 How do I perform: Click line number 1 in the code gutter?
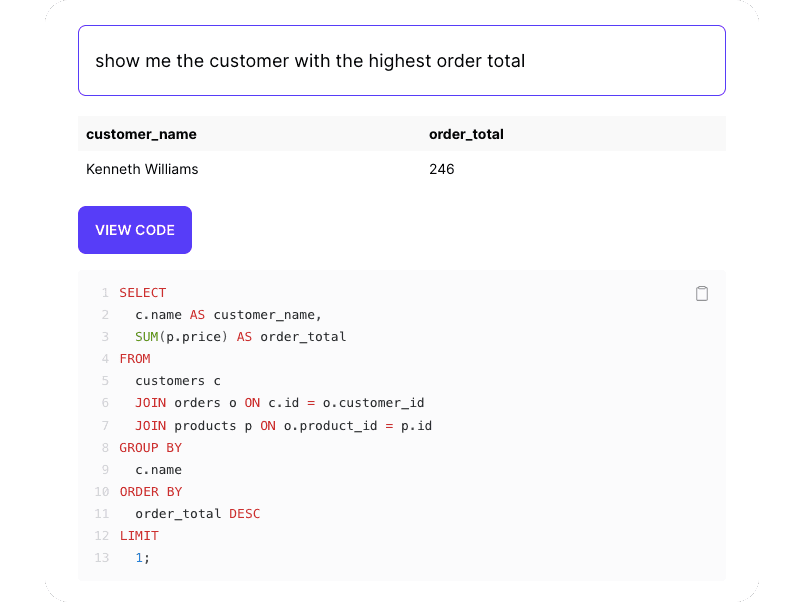click(x=105, y=292)
